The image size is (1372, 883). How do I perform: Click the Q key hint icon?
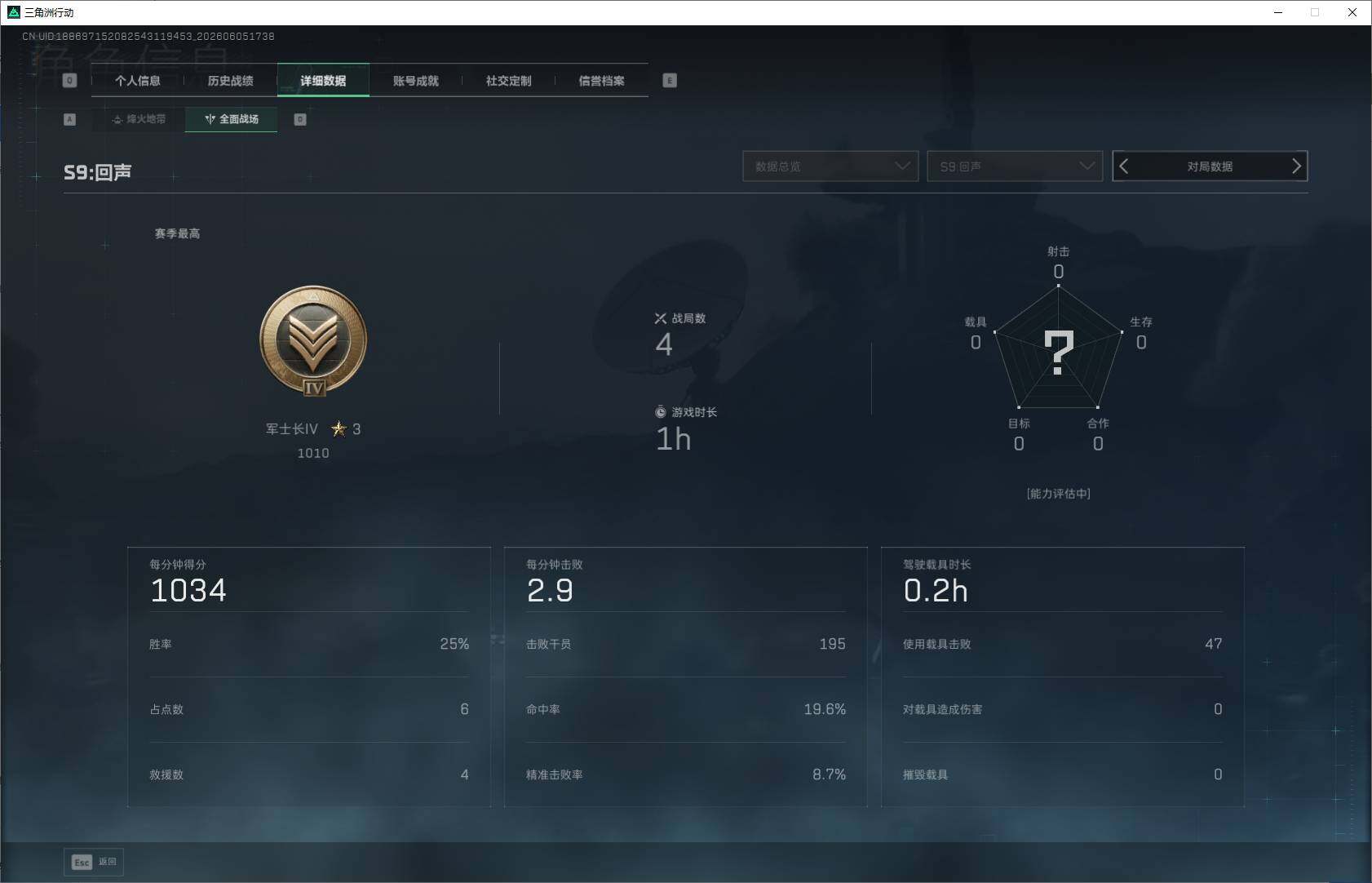coord(70,81)
